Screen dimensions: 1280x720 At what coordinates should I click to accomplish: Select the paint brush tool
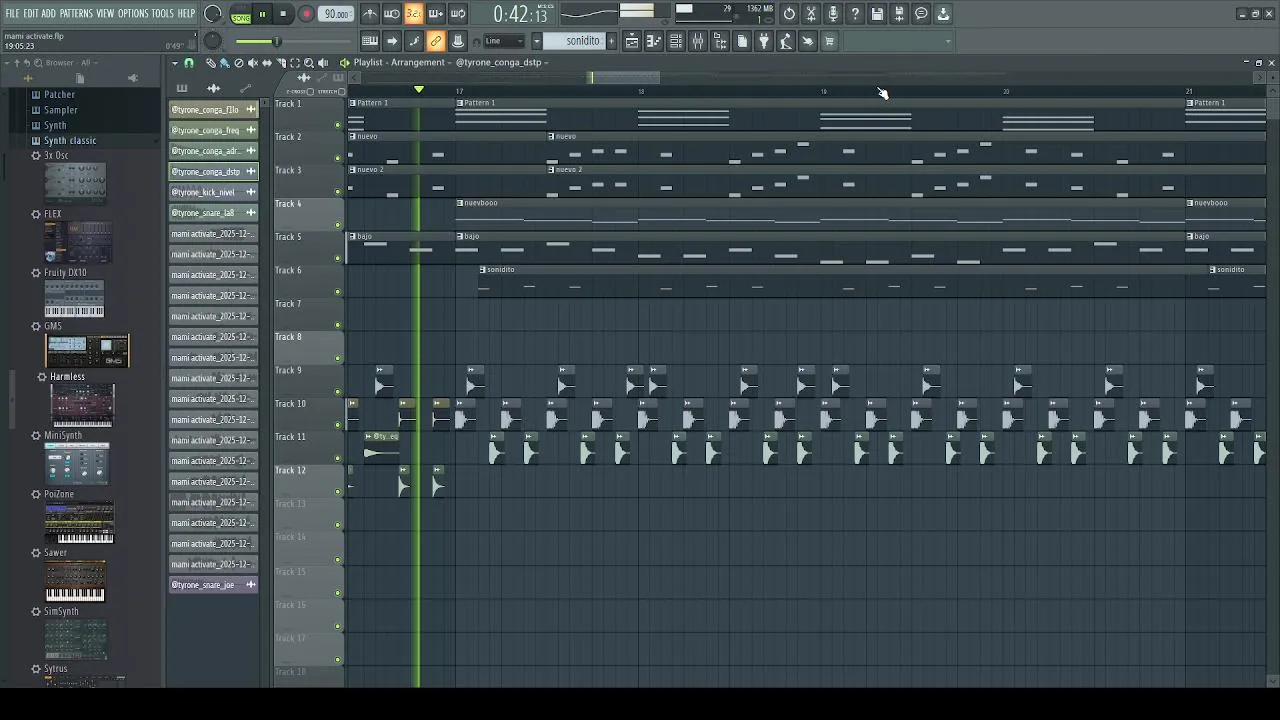(224, 63)
